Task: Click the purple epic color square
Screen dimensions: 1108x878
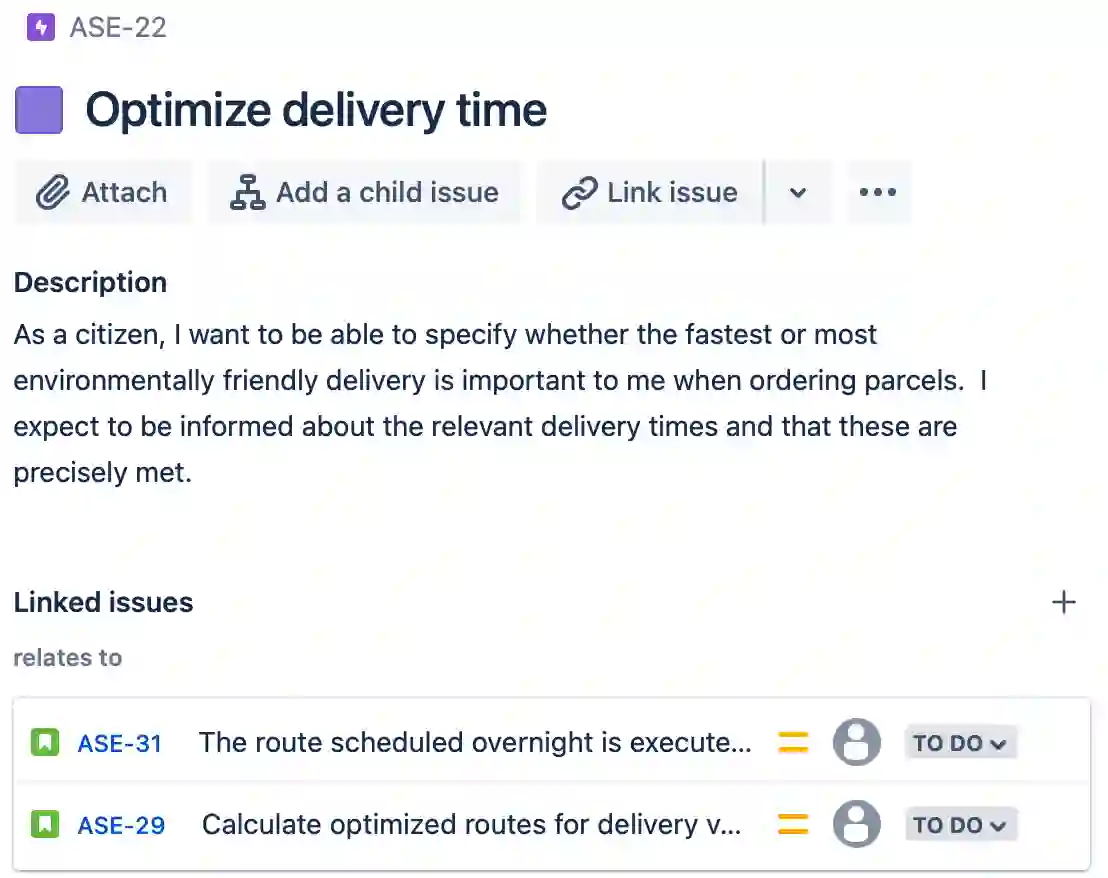Action: [x=39, y=110]
